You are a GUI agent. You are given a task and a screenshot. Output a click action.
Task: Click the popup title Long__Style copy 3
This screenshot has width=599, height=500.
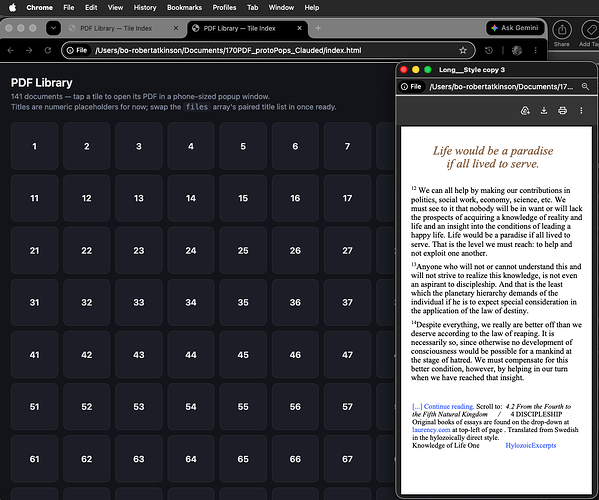pyautogui.click(x=472, y=70)
